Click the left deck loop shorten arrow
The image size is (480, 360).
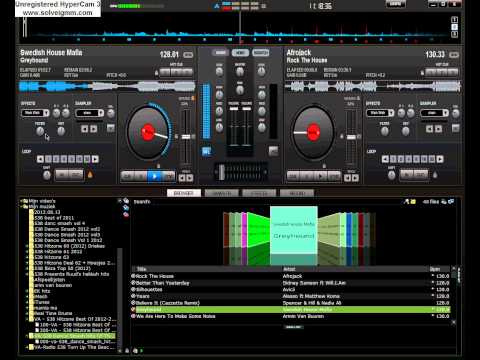pos(40,159)
